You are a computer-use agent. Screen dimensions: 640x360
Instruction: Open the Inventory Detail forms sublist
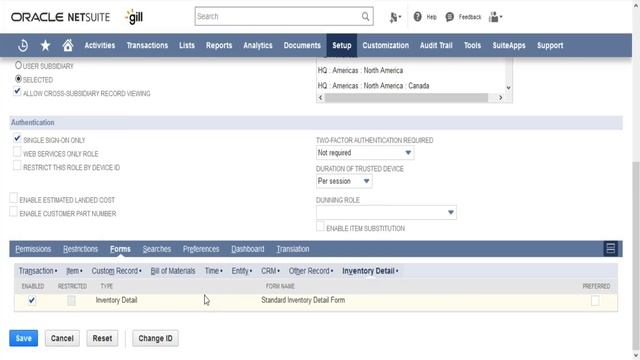click(x=370, y=271)
